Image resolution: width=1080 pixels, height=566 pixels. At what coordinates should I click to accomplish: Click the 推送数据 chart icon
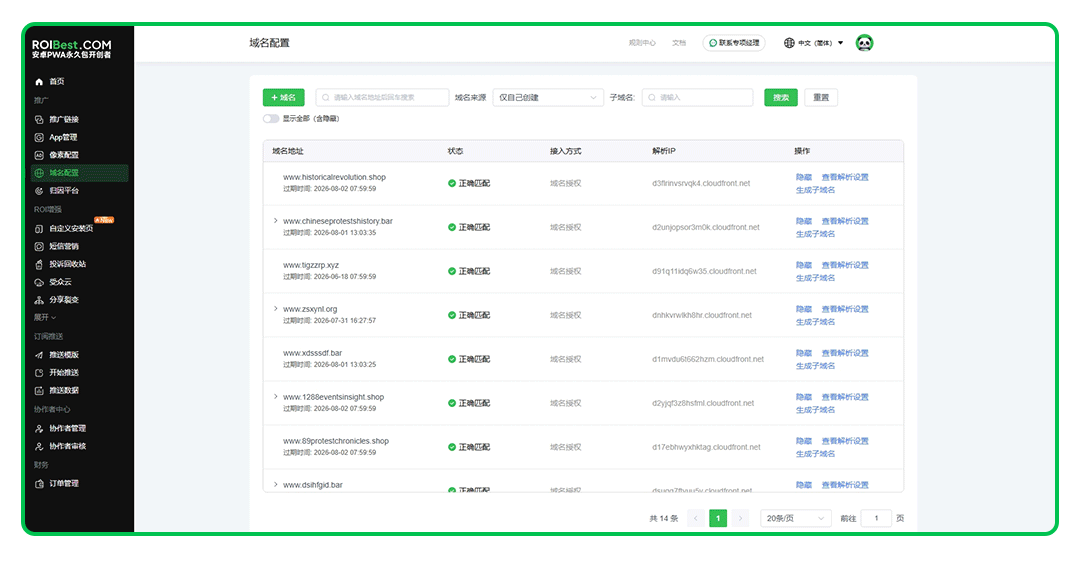[39, 391]
